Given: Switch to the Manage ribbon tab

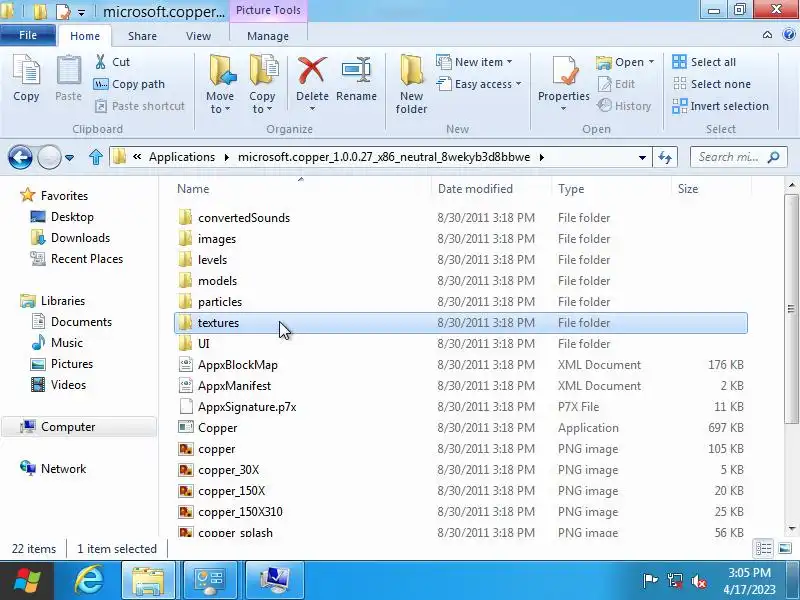Looking at the screenshot, I should 268,36.
